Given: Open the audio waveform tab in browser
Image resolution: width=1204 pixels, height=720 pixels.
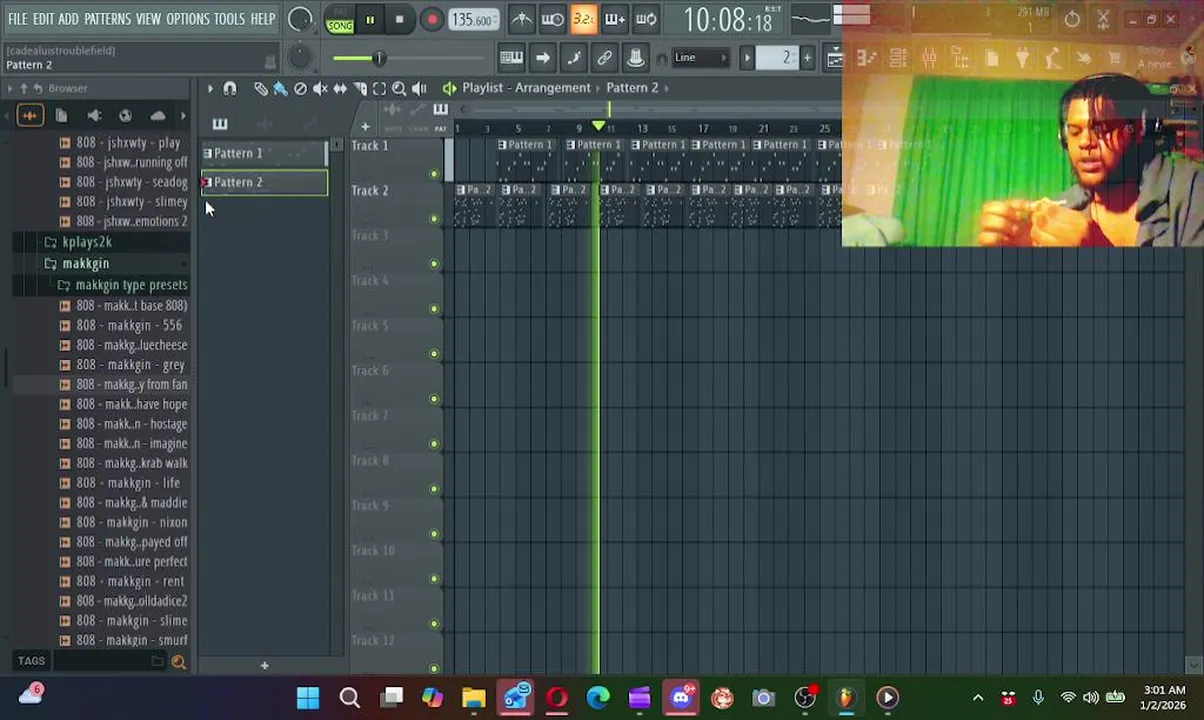Looking at the screenshot, I should (29, 116).
